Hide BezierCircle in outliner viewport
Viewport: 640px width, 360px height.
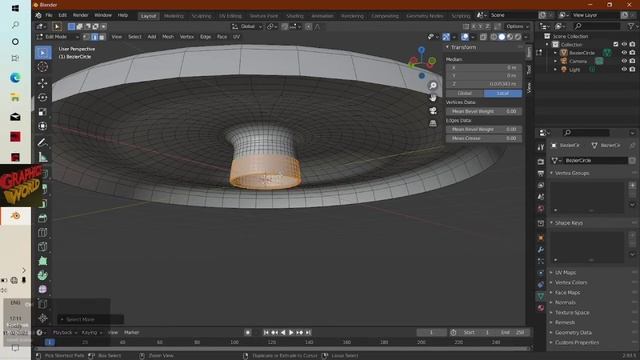[x=624, y=53]
